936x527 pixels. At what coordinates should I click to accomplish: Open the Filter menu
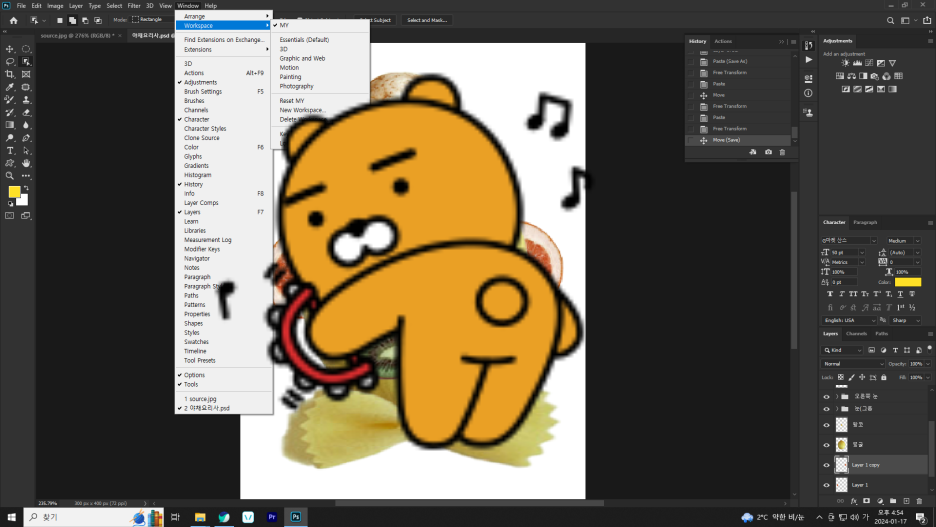134,5
